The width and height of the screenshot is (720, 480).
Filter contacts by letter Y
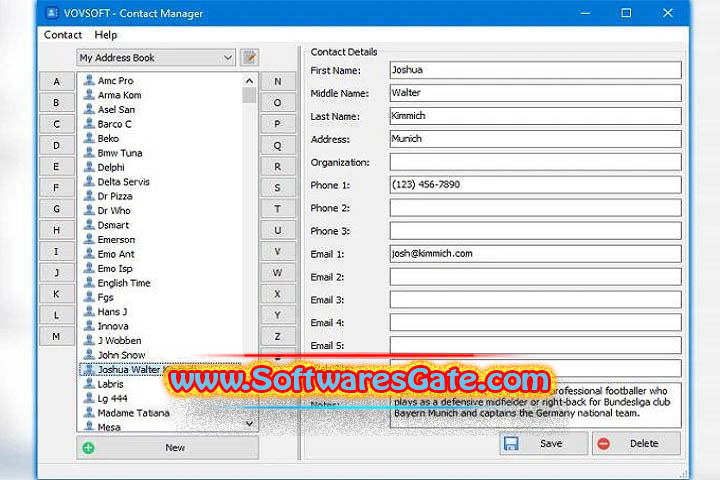[x=278, y=315]
